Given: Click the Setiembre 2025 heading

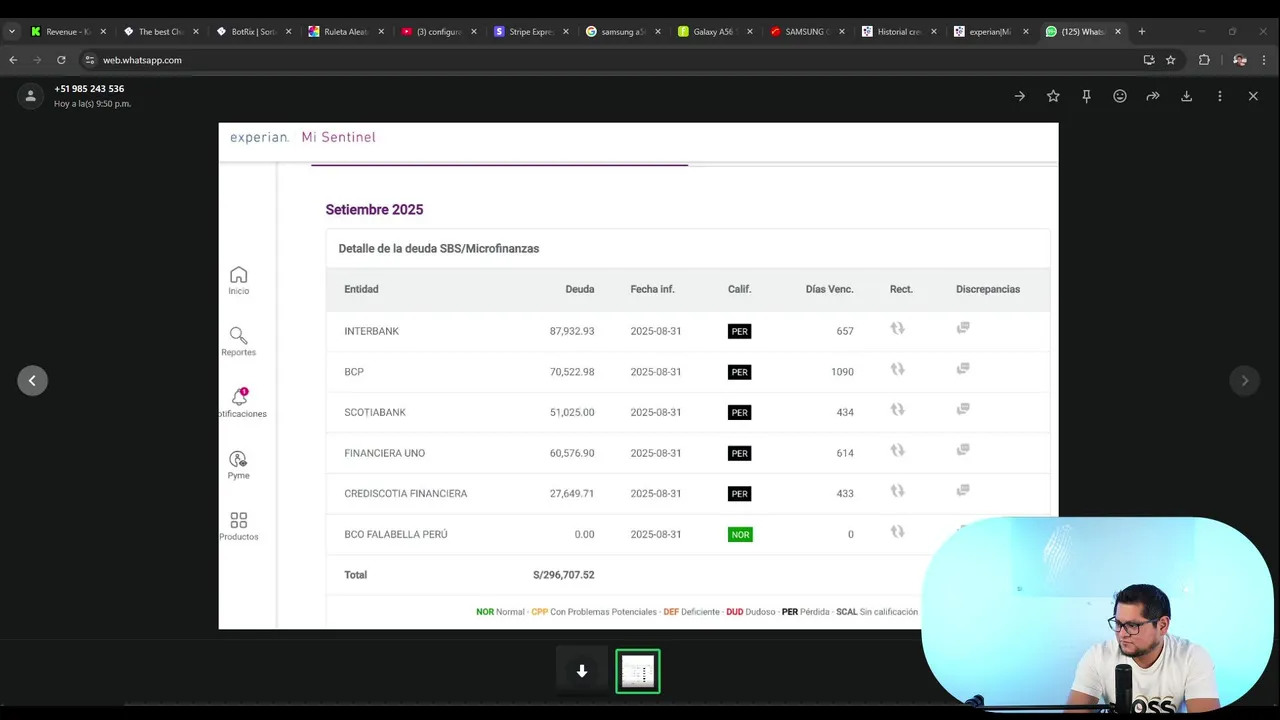Looking at the screenshot, I should (x=374, y=210).
